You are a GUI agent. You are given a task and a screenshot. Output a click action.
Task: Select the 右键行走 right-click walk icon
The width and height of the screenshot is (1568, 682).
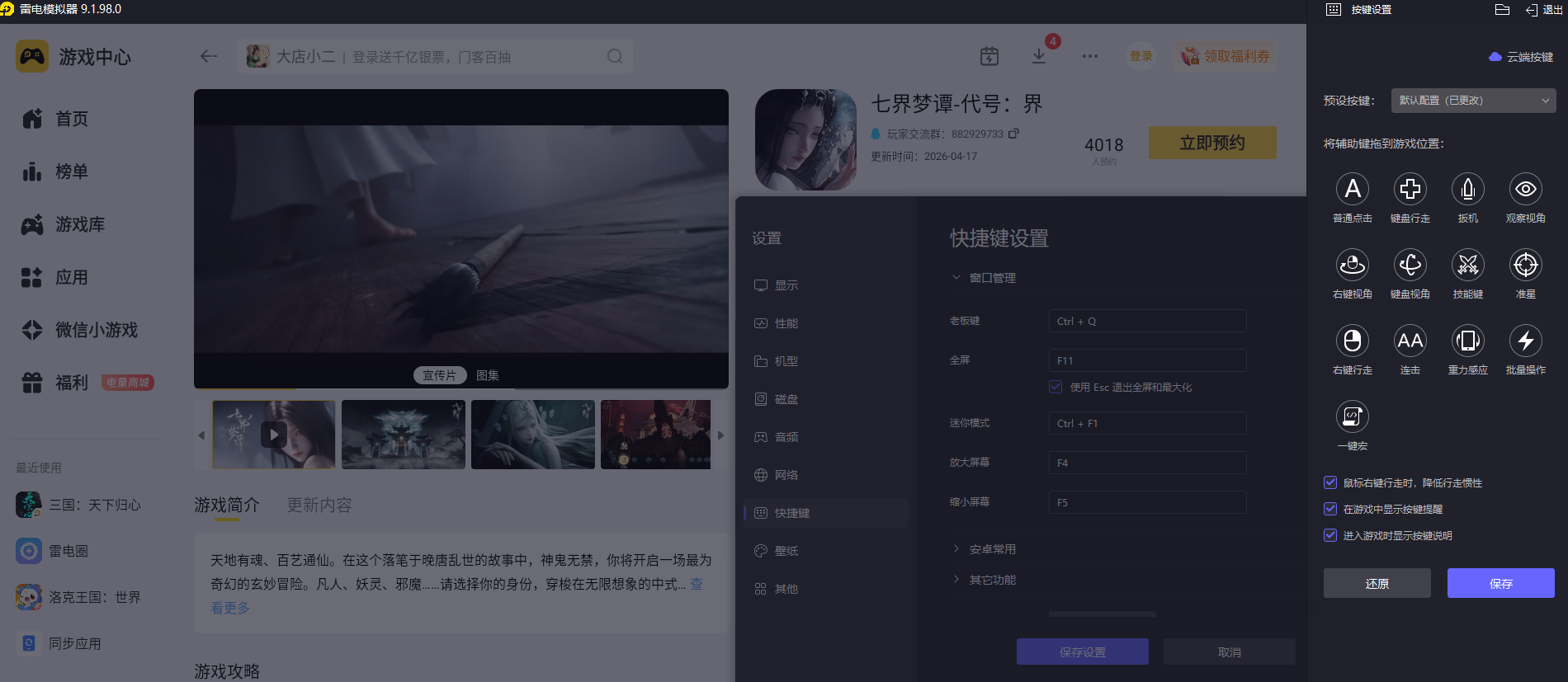(x=1352, y=341)
